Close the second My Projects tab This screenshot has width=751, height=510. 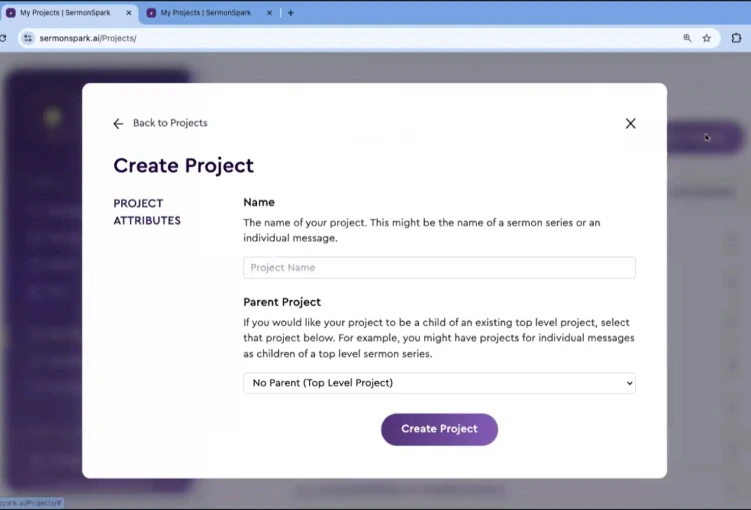(x=271, y=13)
